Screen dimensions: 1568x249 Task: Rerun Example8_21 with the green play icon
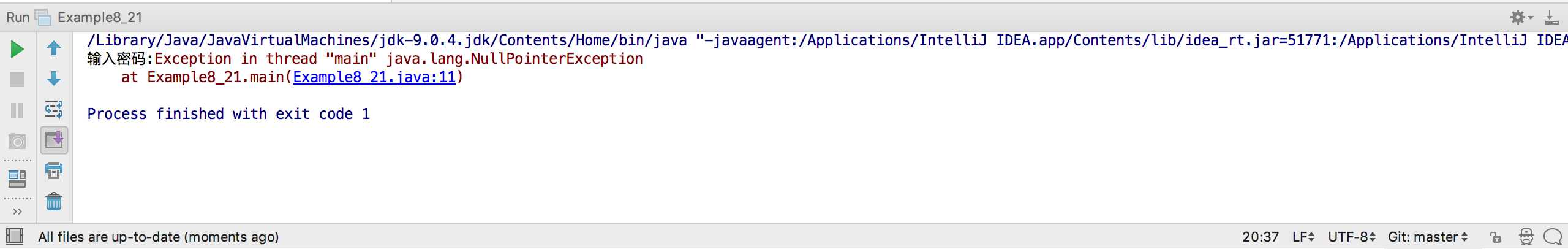[17, 49]
